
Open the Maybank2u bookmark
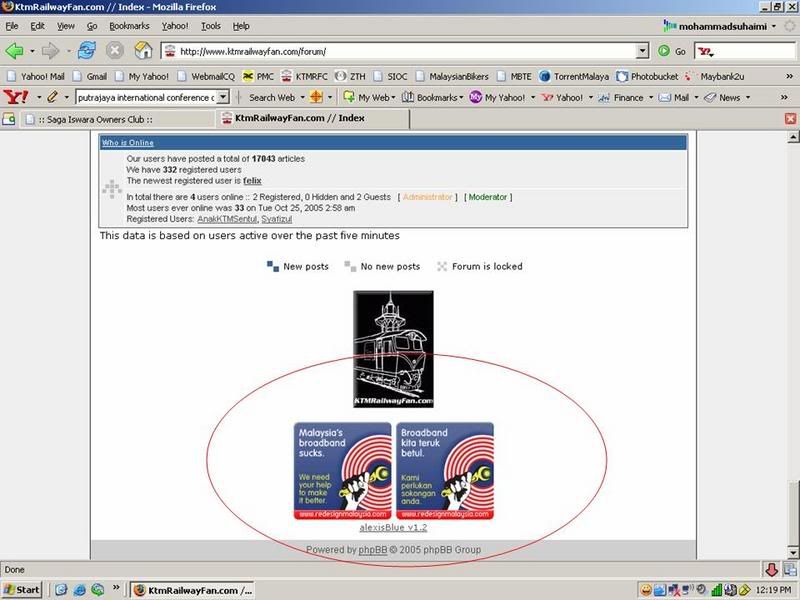[x=714, y=77]
